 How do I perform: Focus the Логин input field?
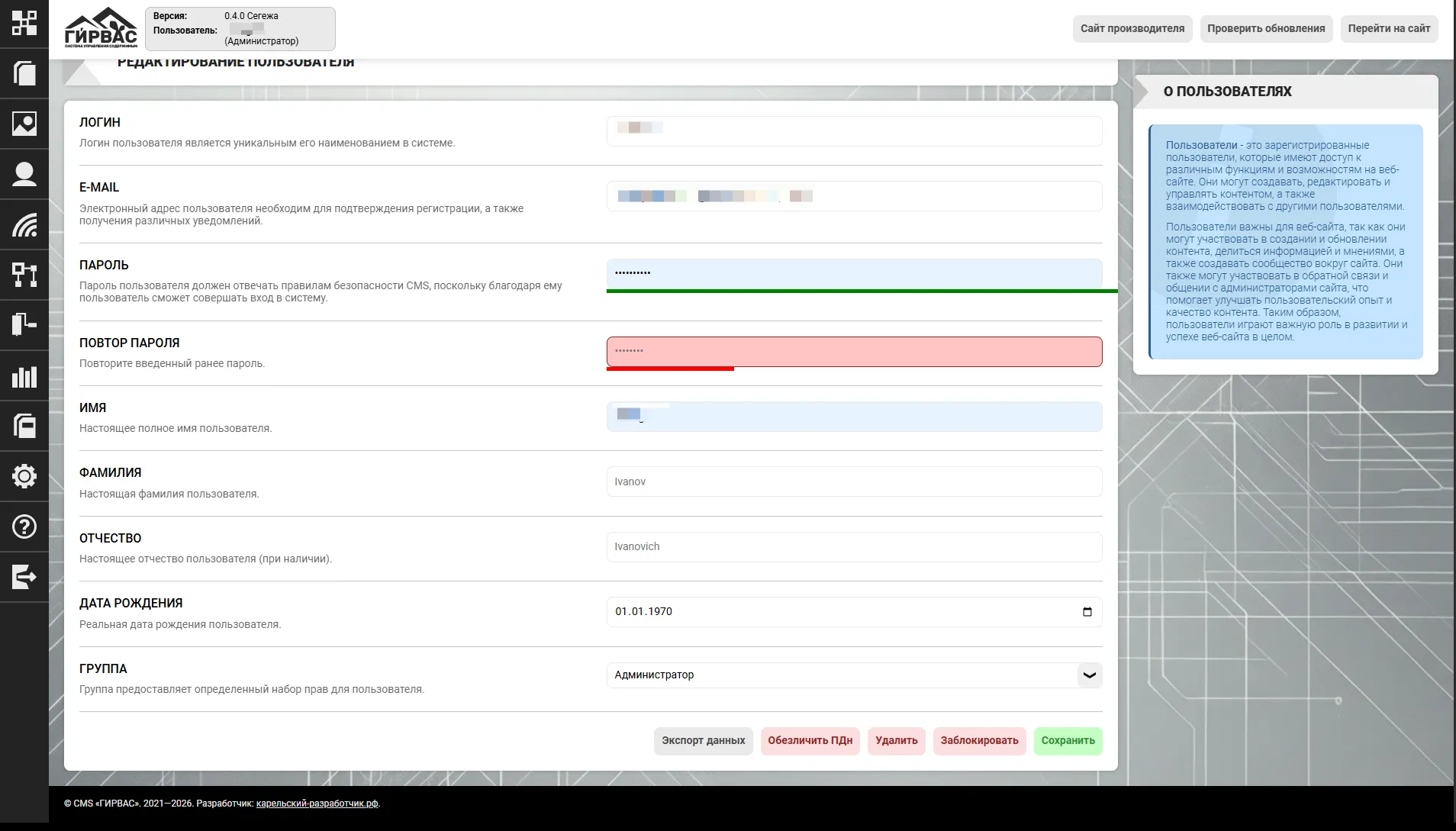(854, 131)
